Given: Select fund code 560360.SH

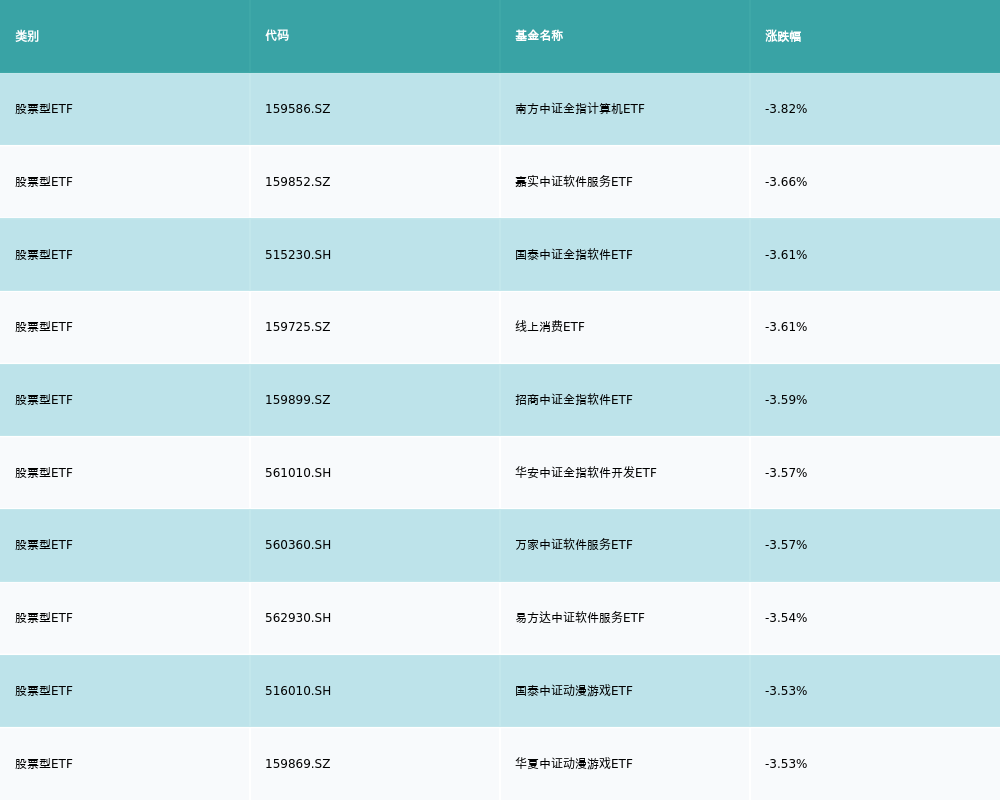Looking at the screenshot, I should [298, 545].
